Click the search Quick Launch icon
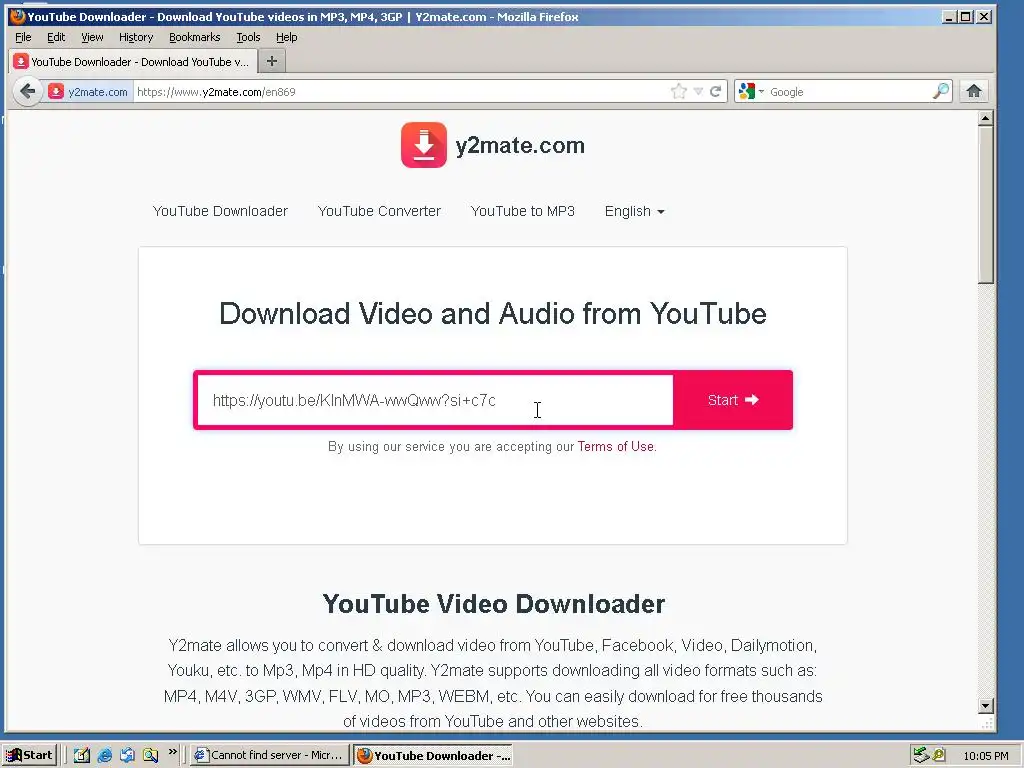Image resolution: width=1024 pixels, height=768 pixels. [150, 756]
